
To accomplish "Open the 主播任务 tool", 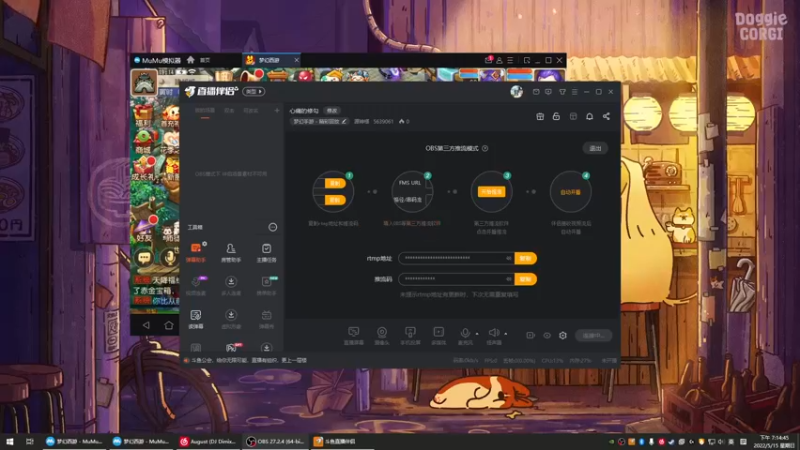I will coord(266,253).
